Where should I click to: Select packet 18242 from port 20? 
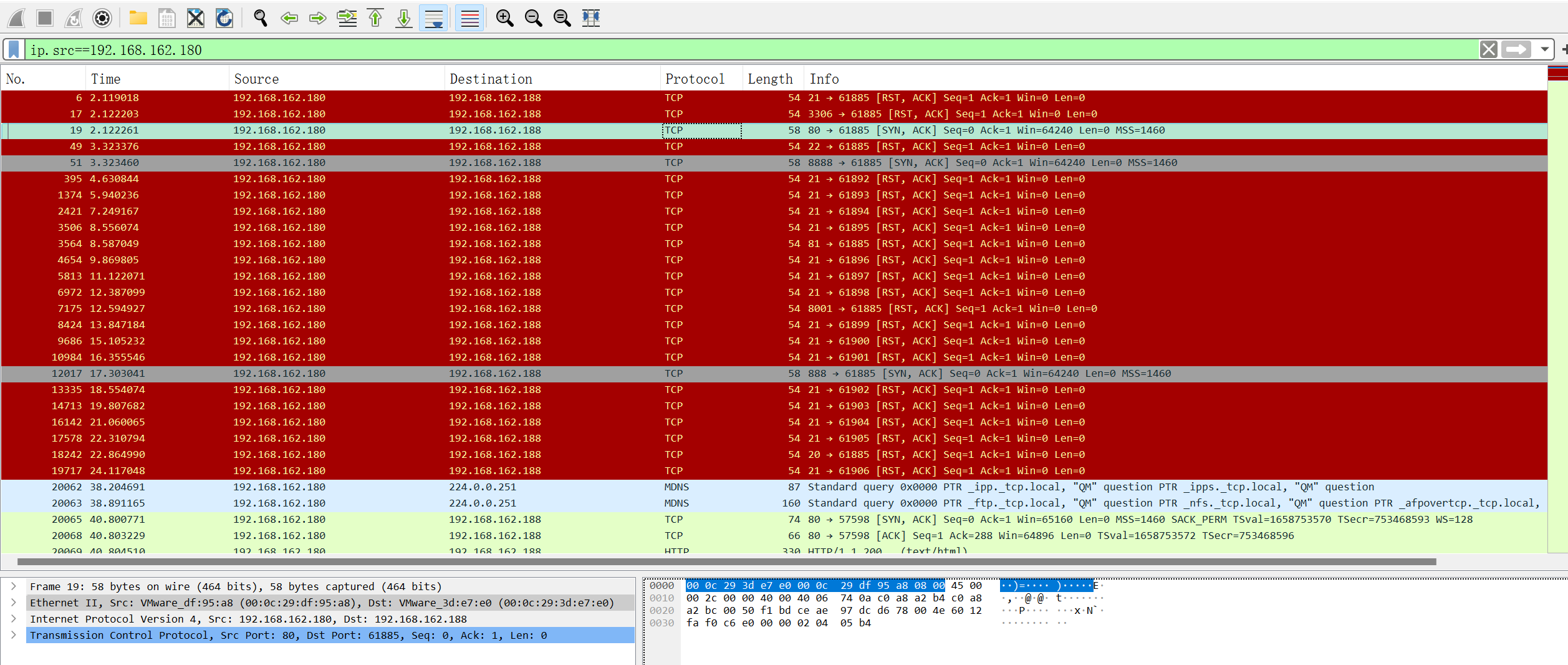[x=774, y=455]
